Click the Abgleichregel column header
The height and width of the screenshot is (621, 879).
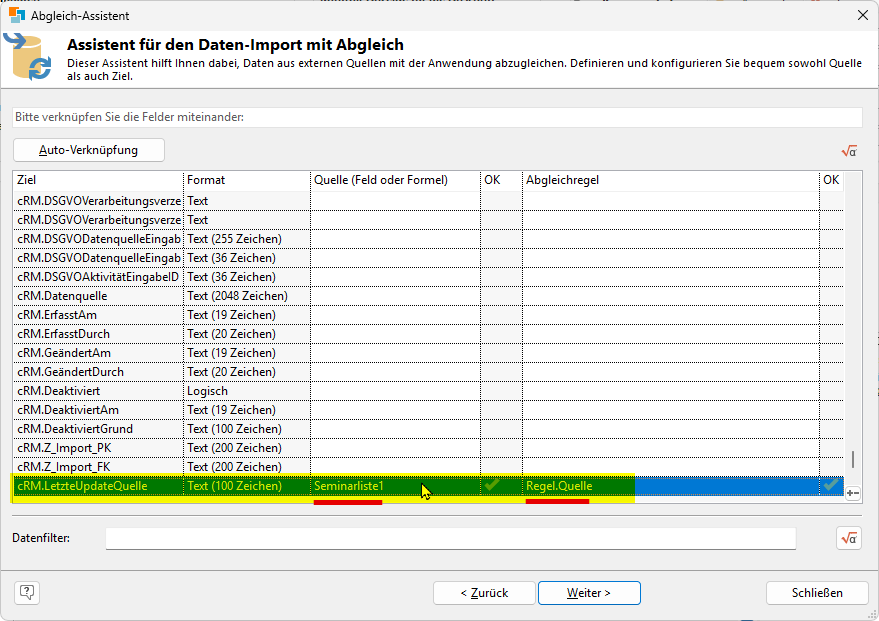tap(669, 180)
